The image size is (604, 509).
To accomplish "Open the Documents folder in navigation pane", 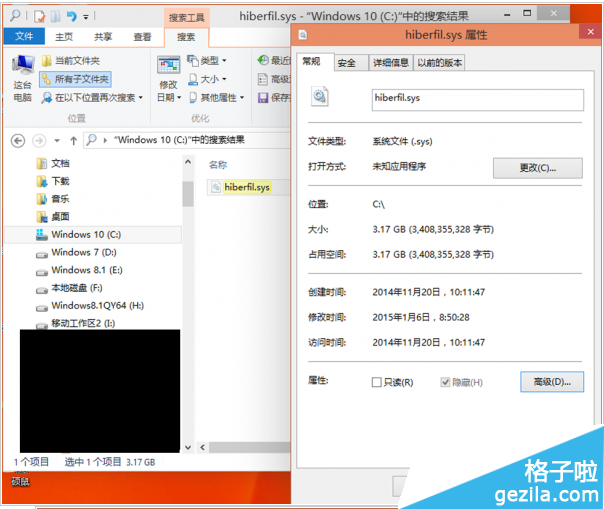I will [53, 163].
